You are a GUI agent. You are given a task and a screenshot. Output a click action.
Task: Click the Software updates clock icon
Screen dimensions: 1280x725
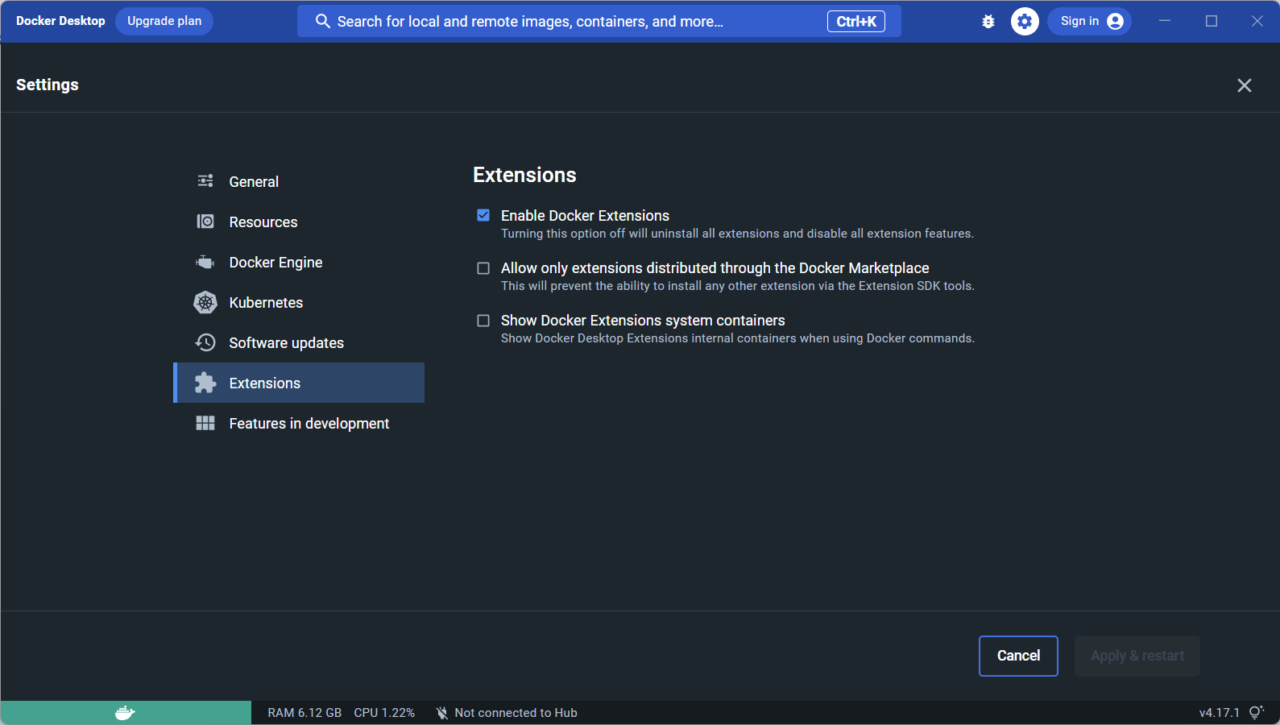click(205, 342)
